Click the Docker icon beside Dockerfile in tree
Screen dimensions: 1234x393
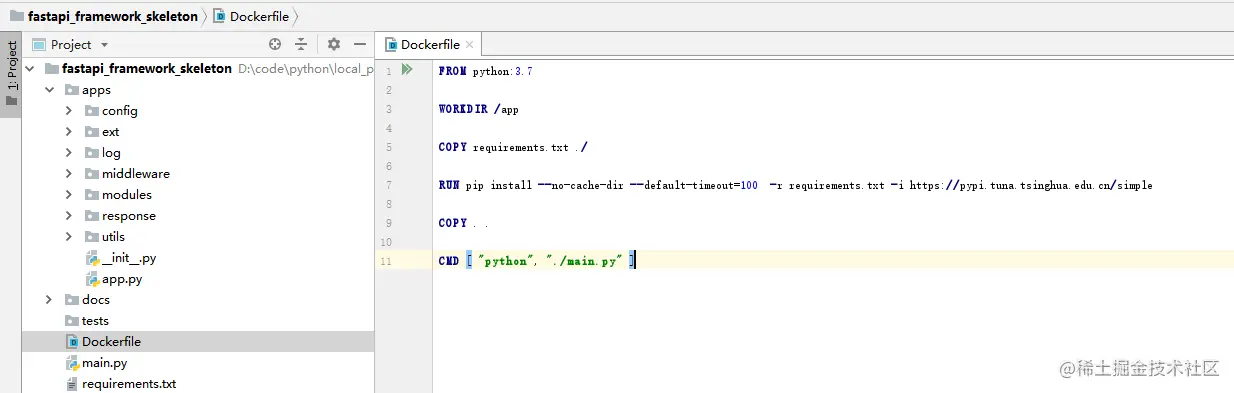click(x=72, y=342)
